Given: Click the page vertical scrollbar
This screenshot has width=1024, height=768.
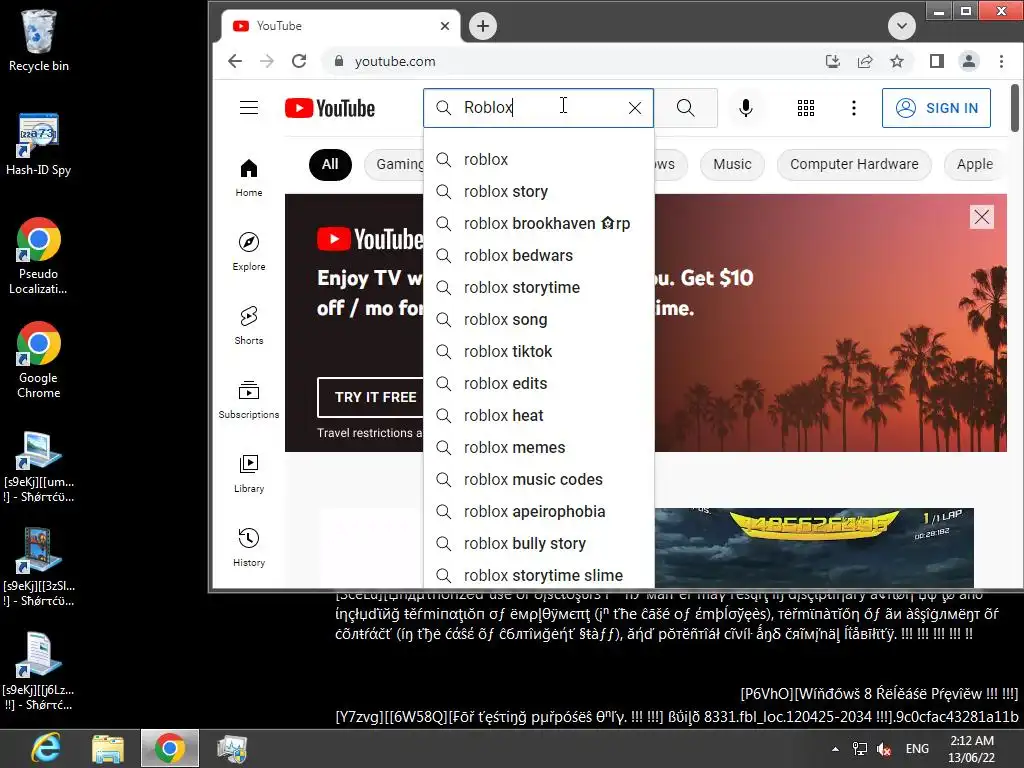Looking at the screenshot, I should [x=1015, y=108].
